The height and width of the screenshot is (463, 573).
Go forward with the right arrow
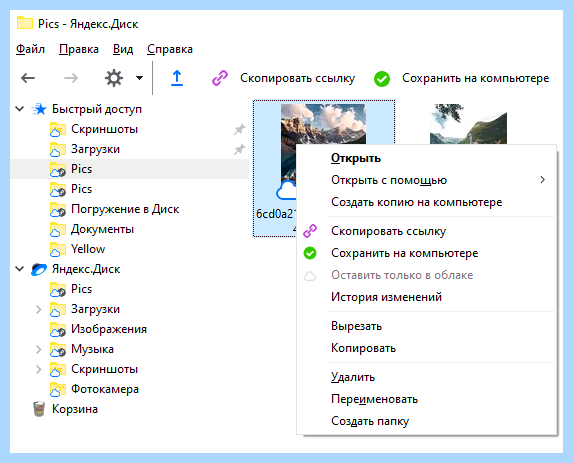point(71,78)
